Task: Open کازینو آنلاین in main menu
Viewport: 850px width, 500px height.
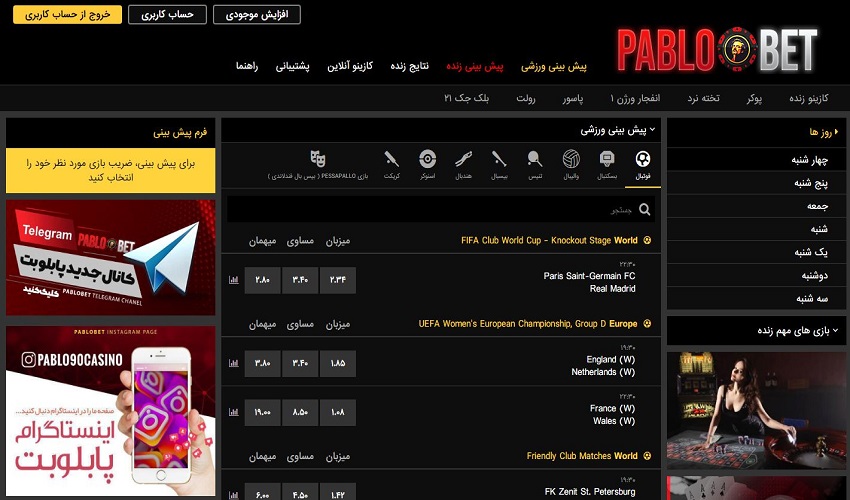Action: [350, 66]
